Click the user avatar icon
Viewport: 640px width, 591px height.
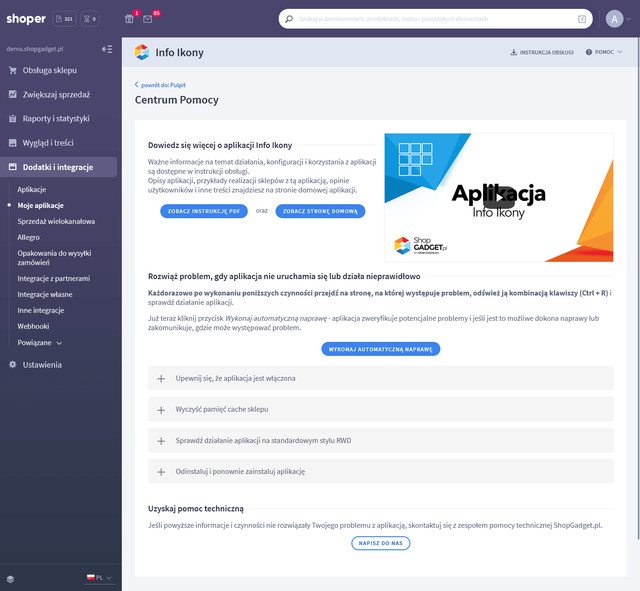point(614,18)
